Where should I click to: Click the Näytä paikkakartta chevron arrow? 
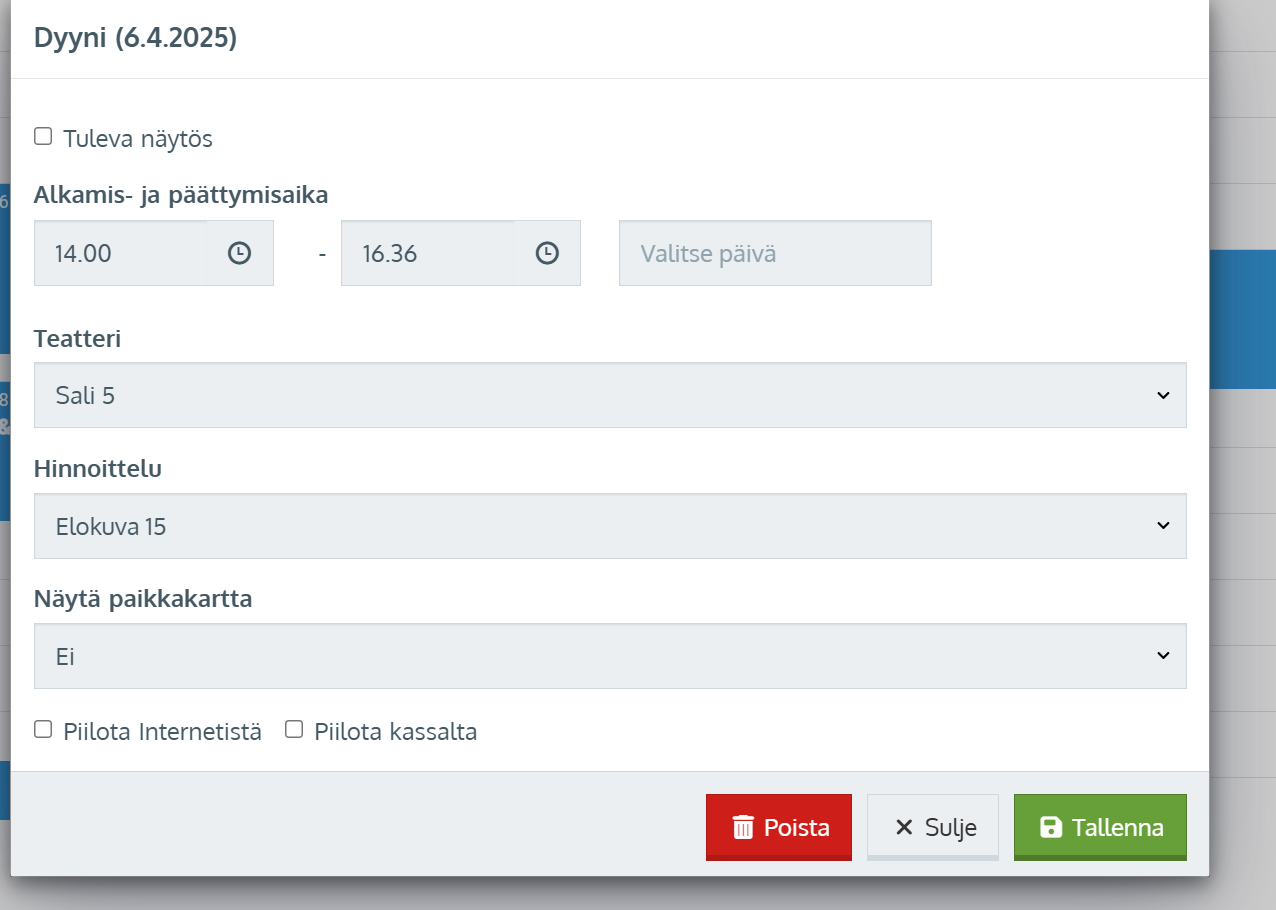(x=1163, y=657)
